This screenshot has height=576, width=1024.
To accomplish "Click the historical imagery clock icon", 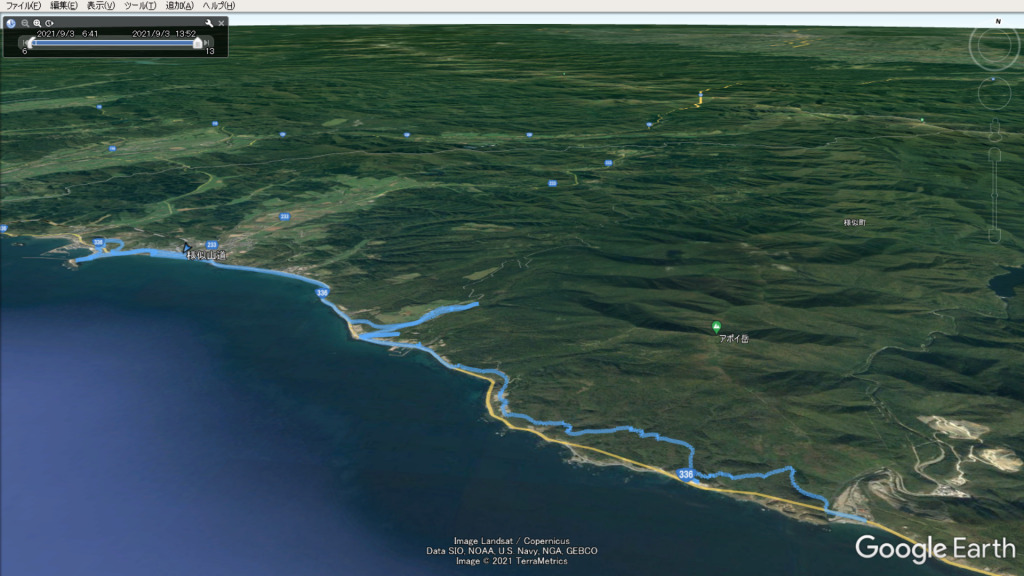I will pyautogui.click(x=11, y=22).
